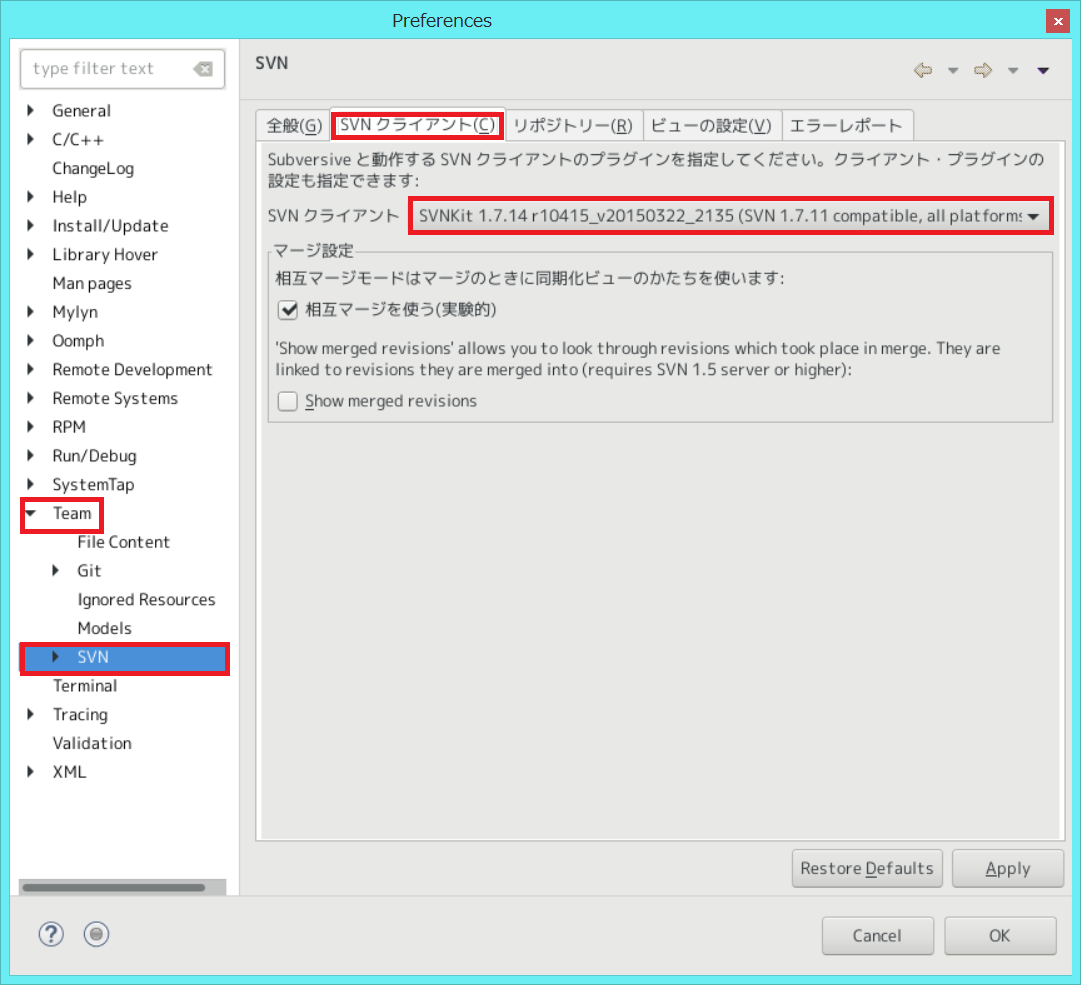The width and height of the screenshot is (1081, 985).
Task: Select Ignored Resources in the sidebar
Action: point(146,599)
